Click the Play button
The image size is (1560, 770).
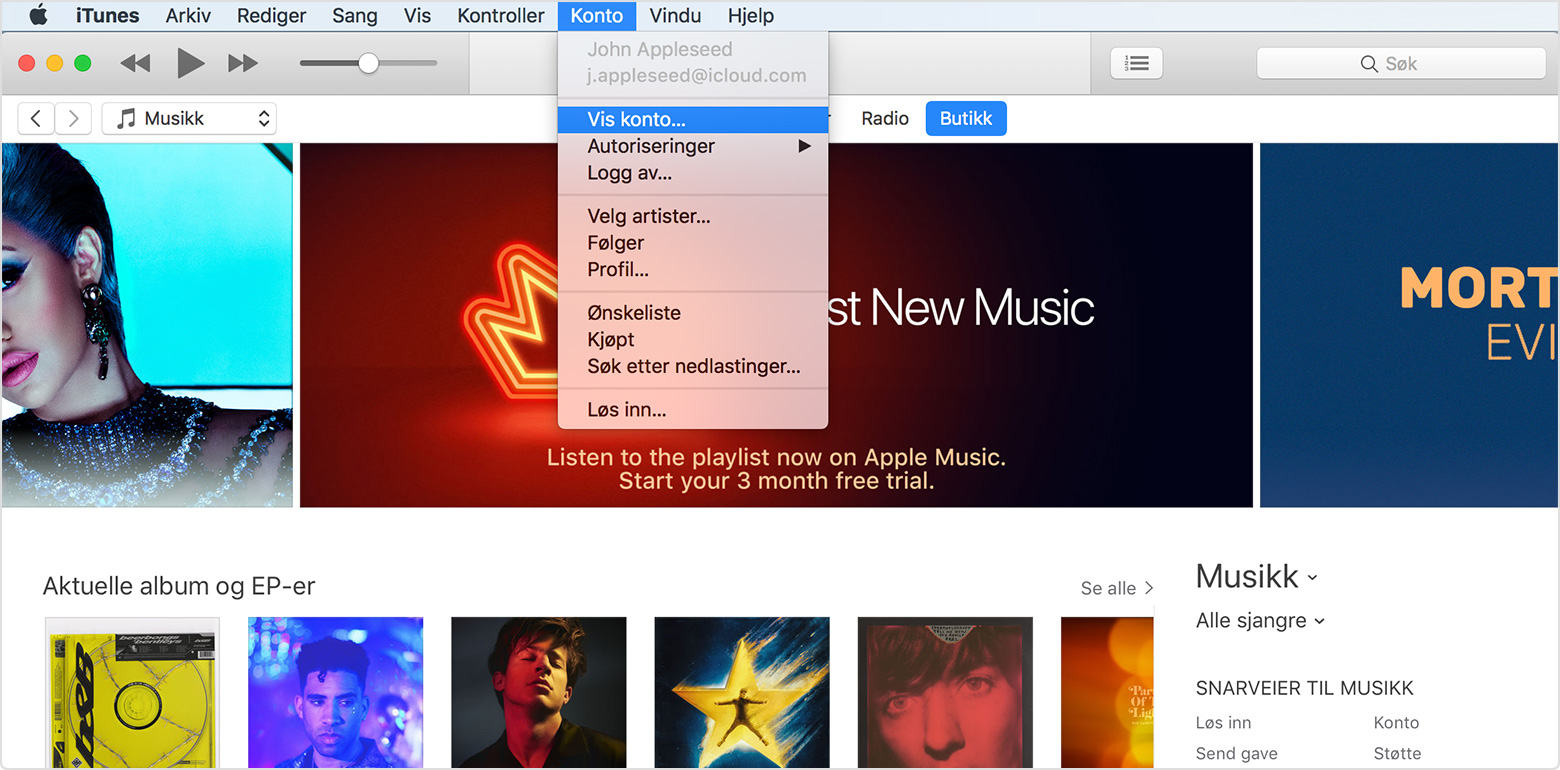[x=190, y=62]
